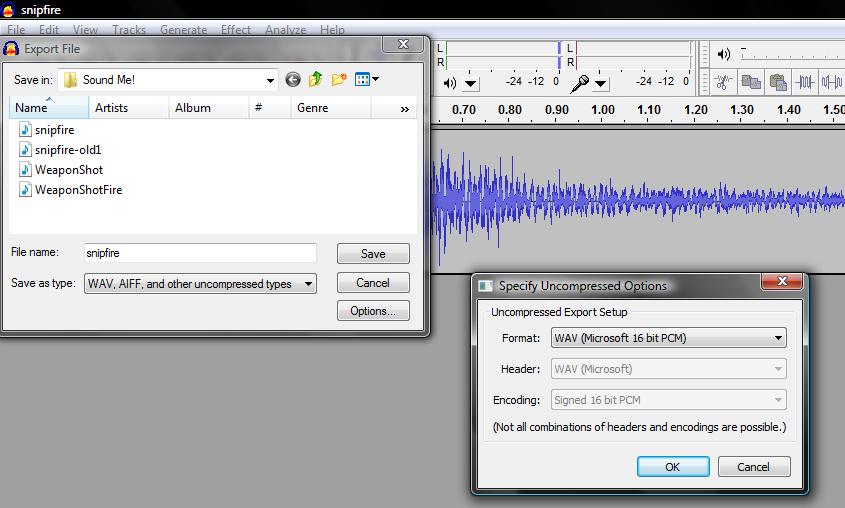
Task: Go back to the last visited folder
Action: (293, 80)
